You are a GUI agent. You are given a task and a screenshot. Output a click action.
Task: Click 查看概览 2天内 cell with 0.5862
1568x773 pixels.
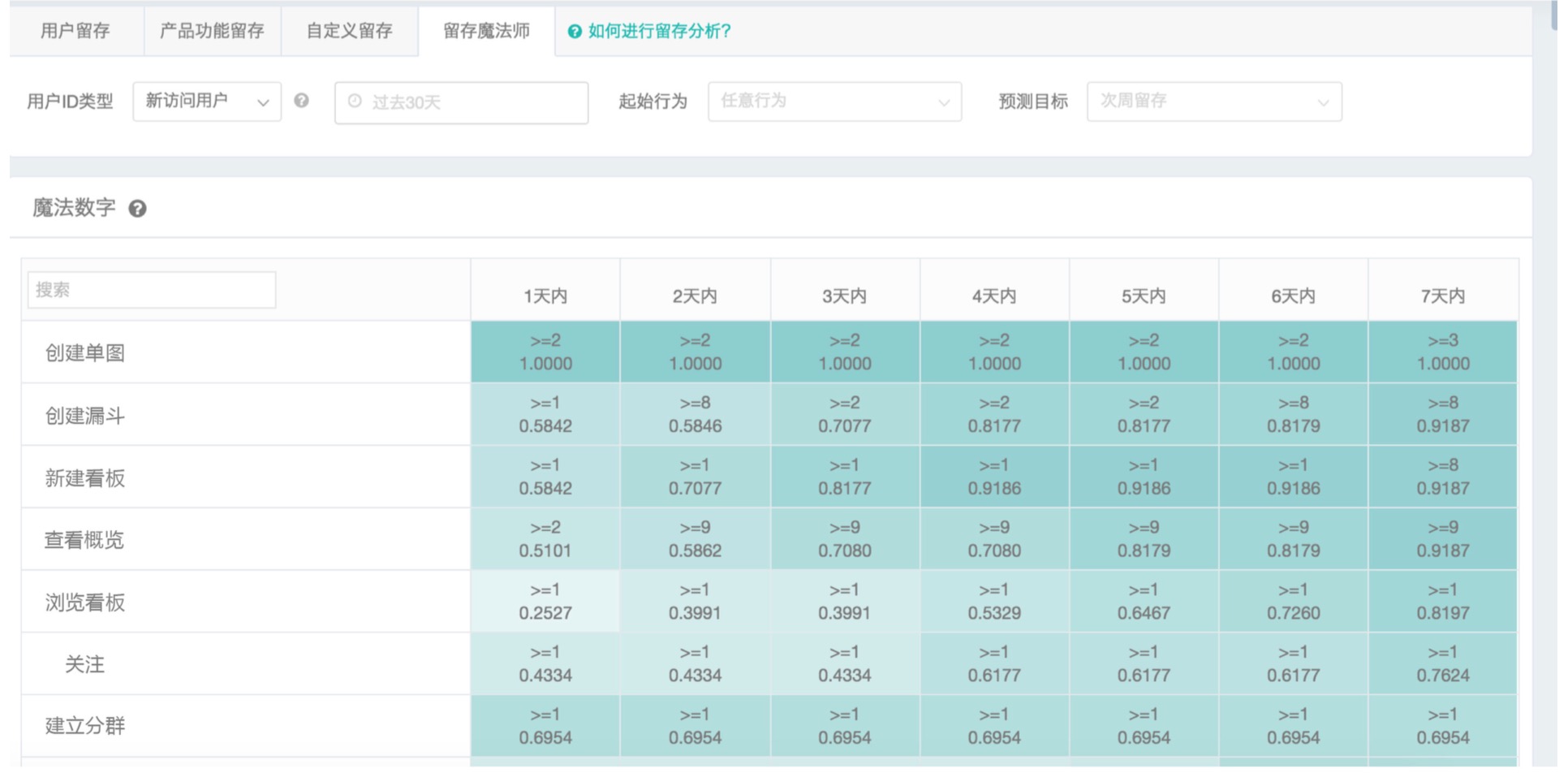(x=695, y=539)
